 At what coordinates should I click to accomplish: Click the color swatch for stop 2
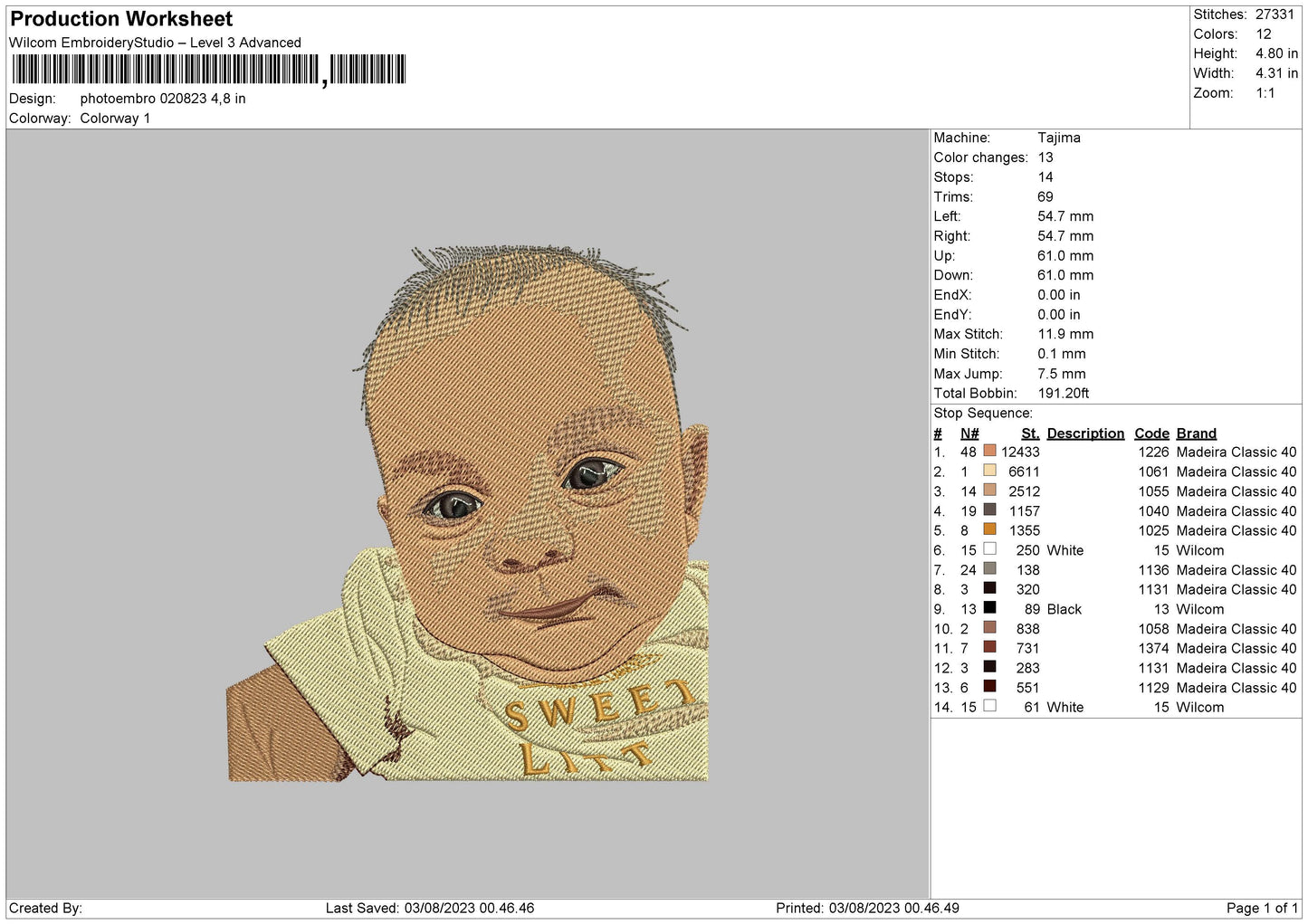coord(989,471)
